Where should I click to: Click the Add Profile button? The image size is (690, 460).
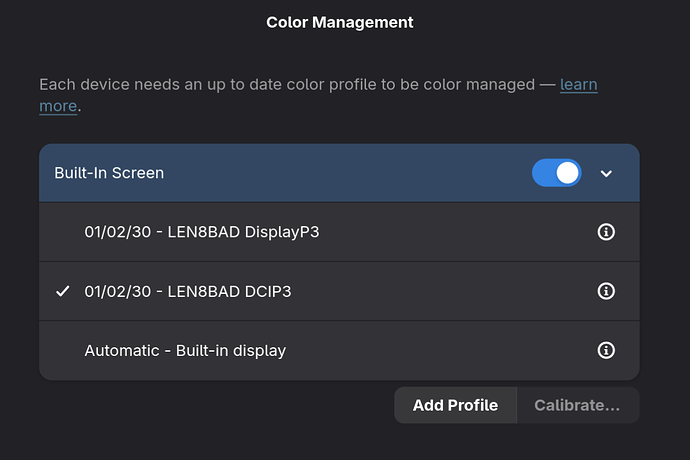point(455,405)
